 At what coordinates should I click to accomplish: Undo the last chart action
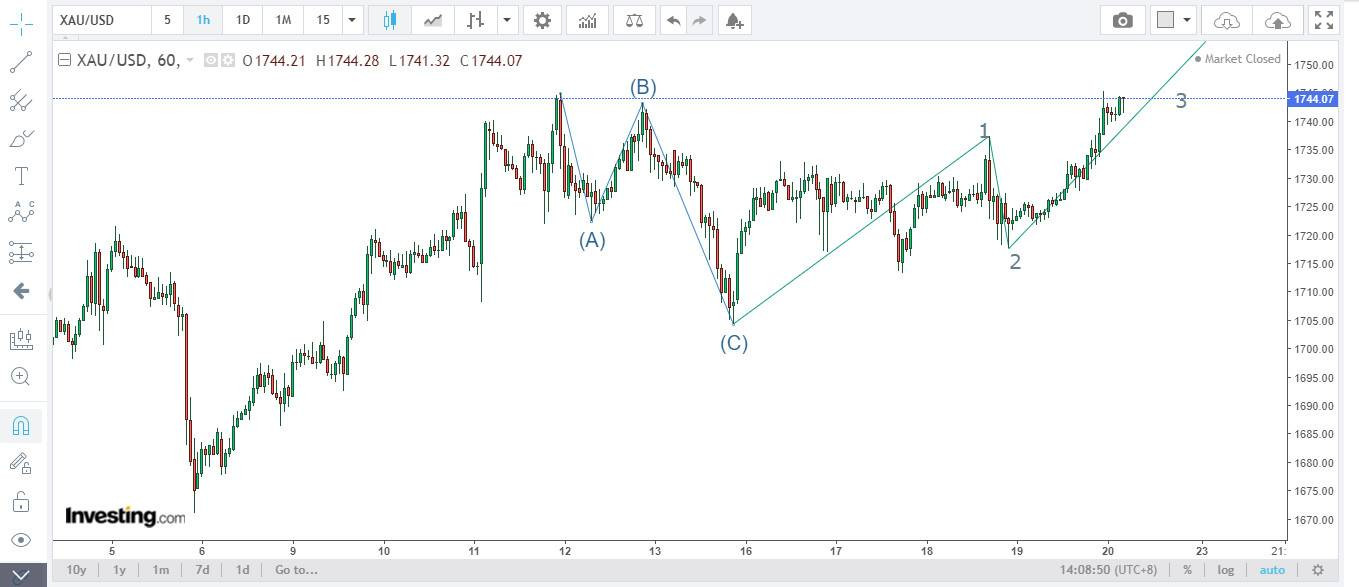(674, 20)
